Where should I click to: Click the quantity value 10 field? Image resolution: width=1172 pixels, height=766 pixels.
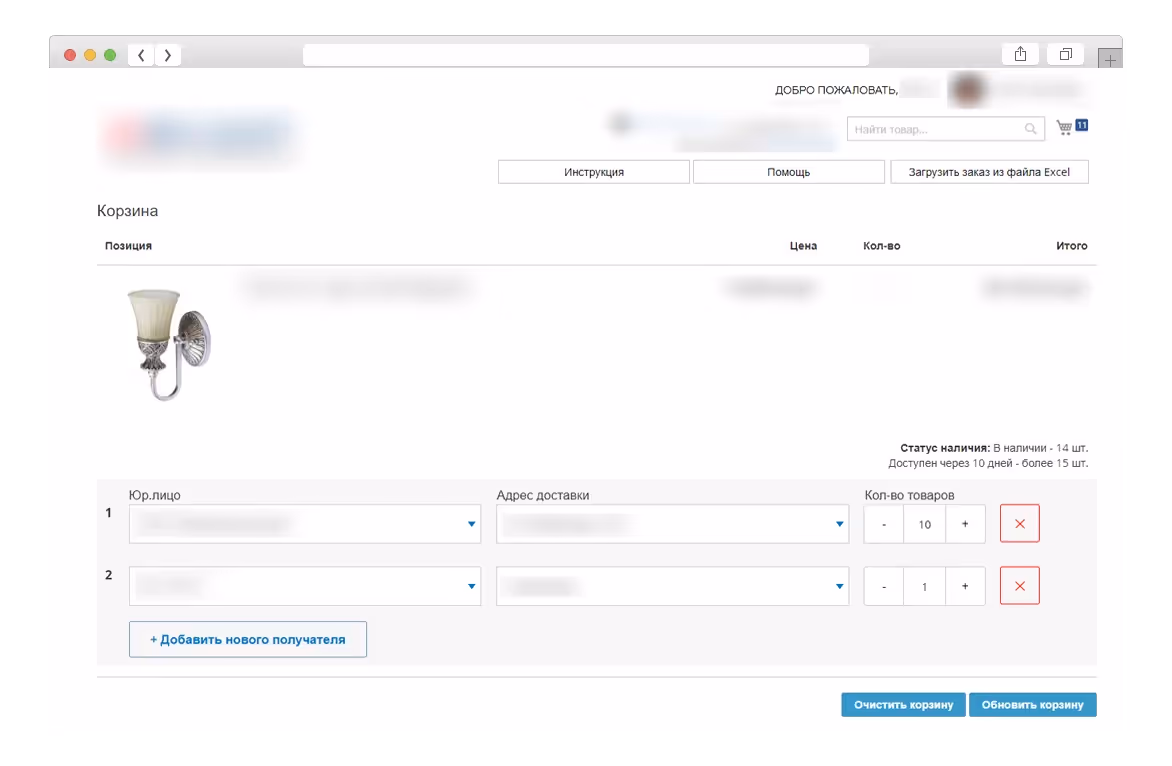coord(925,525)
